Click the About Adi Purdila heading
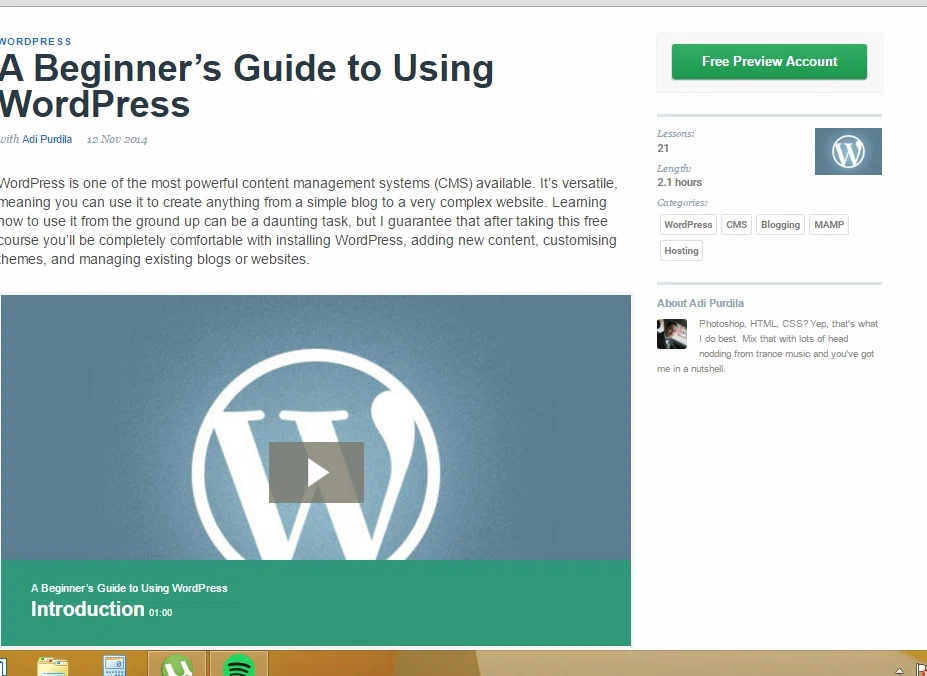Screen dimensions: 927x676 (x=701, y=303)
